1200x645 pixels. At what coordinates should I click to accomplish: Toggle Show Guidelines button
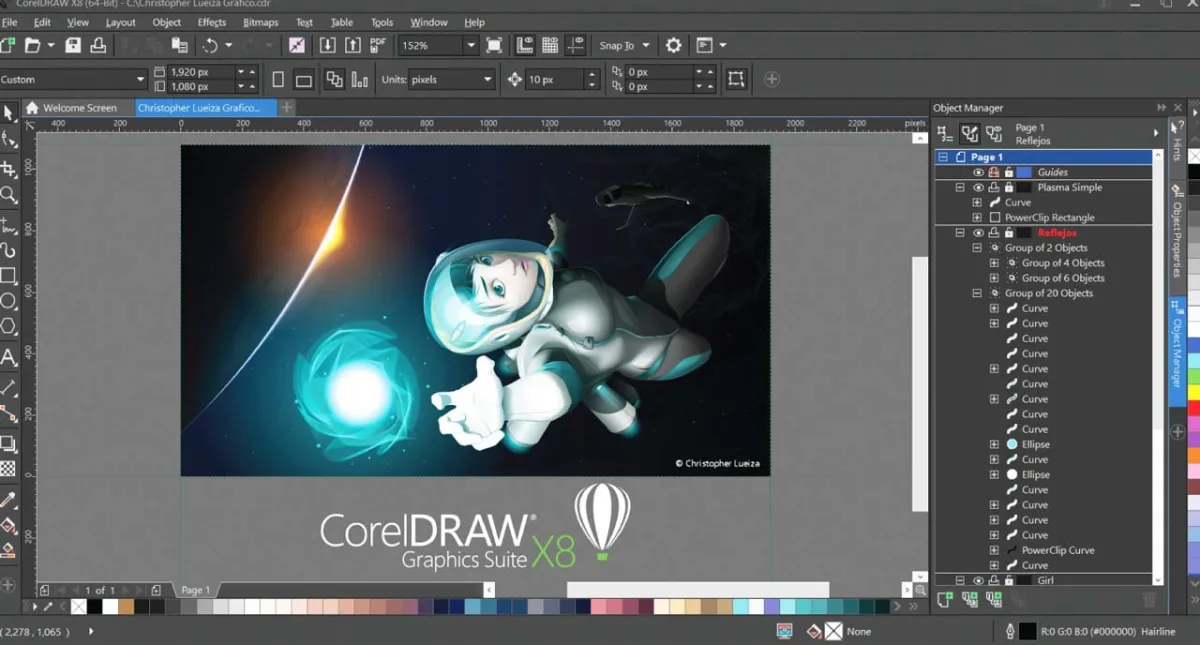coord(575,45)
